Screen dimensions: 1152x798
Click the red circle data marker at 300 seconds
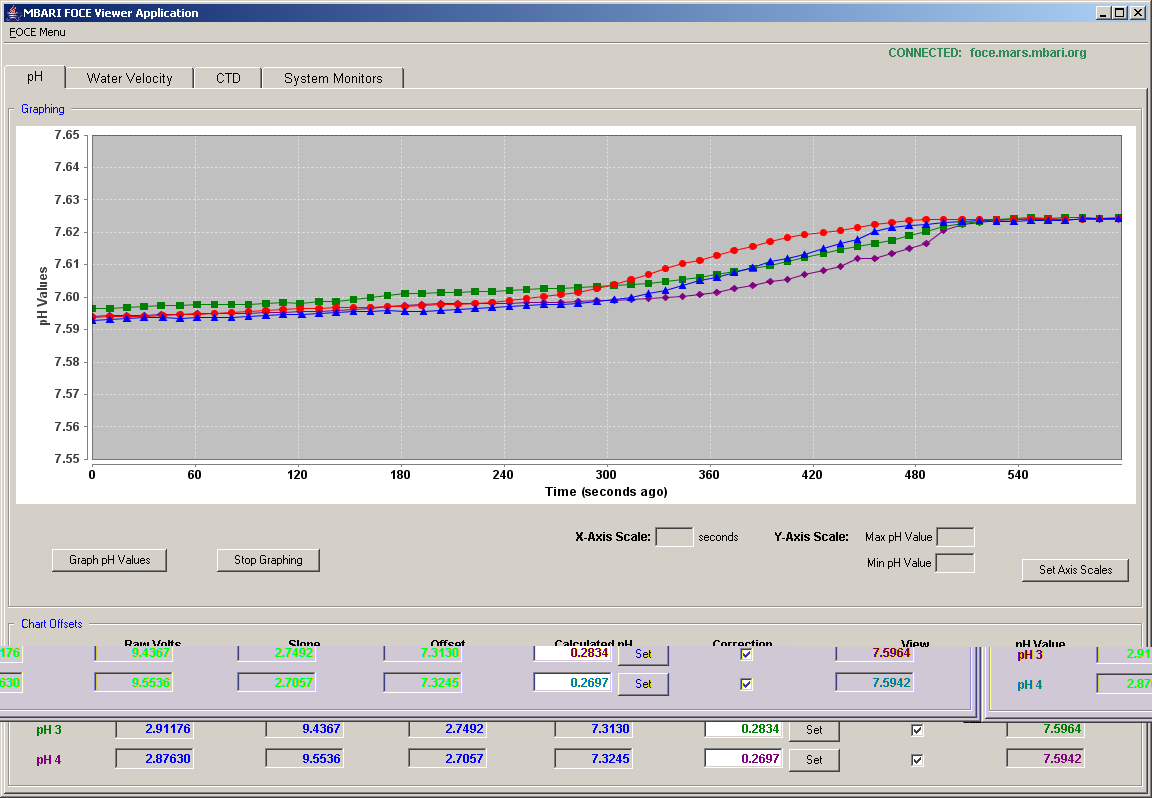coord(614,285)
